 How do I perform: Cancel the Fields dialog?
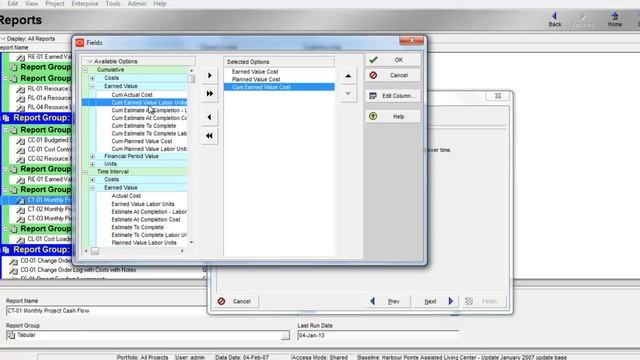392,75
